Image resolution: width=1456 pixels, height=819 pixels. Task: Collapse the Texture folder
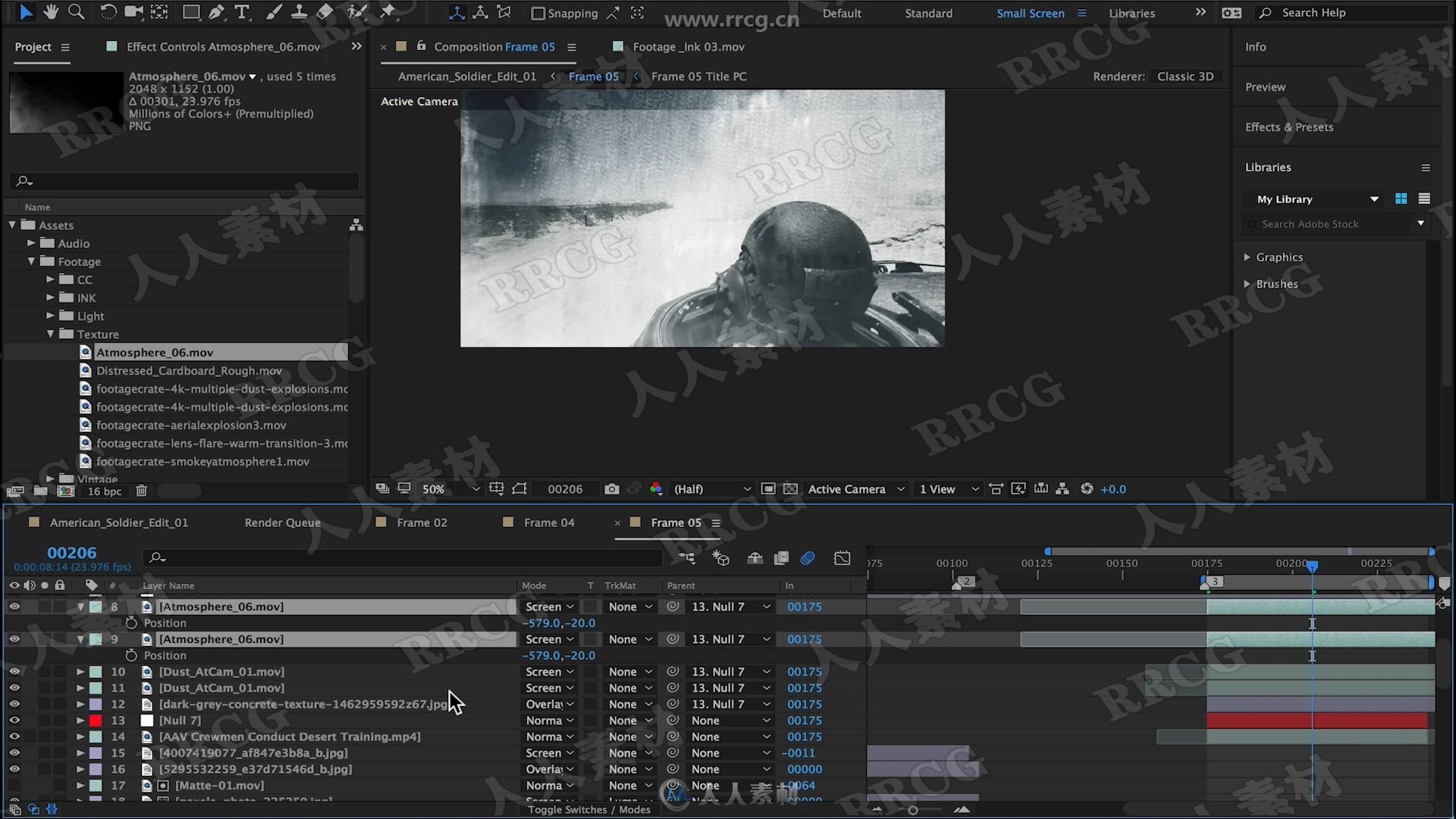(x=50, y=334)
